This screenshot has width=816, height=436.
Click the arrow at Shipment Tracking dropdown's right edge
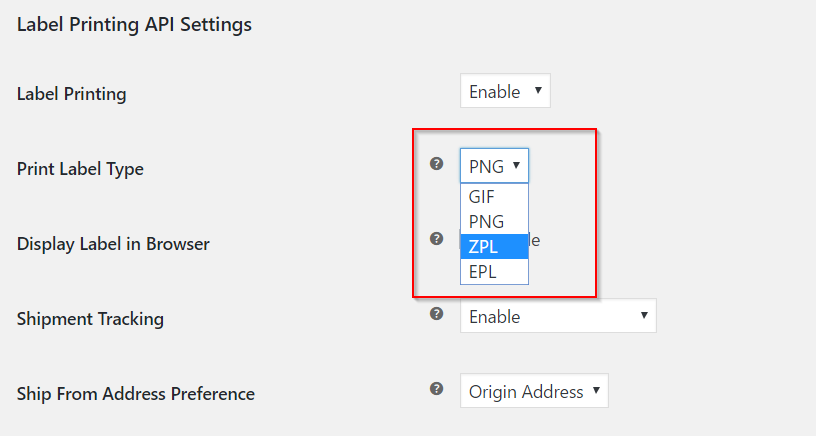644,317
